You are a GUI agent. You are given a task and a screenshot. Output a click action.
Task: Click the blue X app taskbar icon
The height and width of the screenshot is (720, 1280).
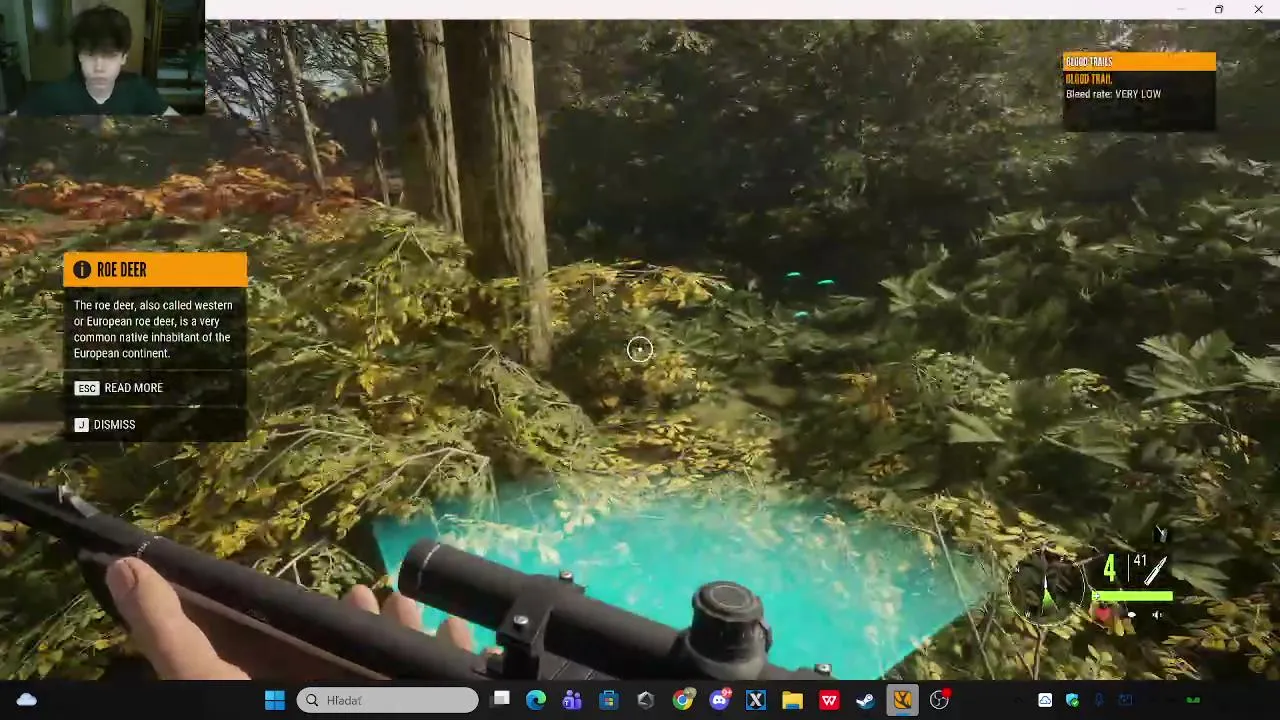click(755, 700)
